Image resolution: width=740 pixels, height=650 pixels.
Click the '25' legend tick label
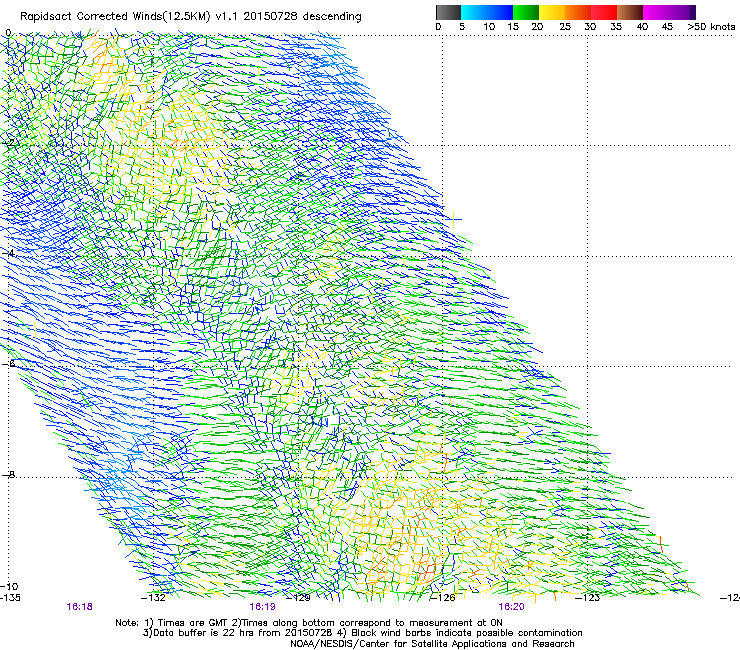point(565,27)
